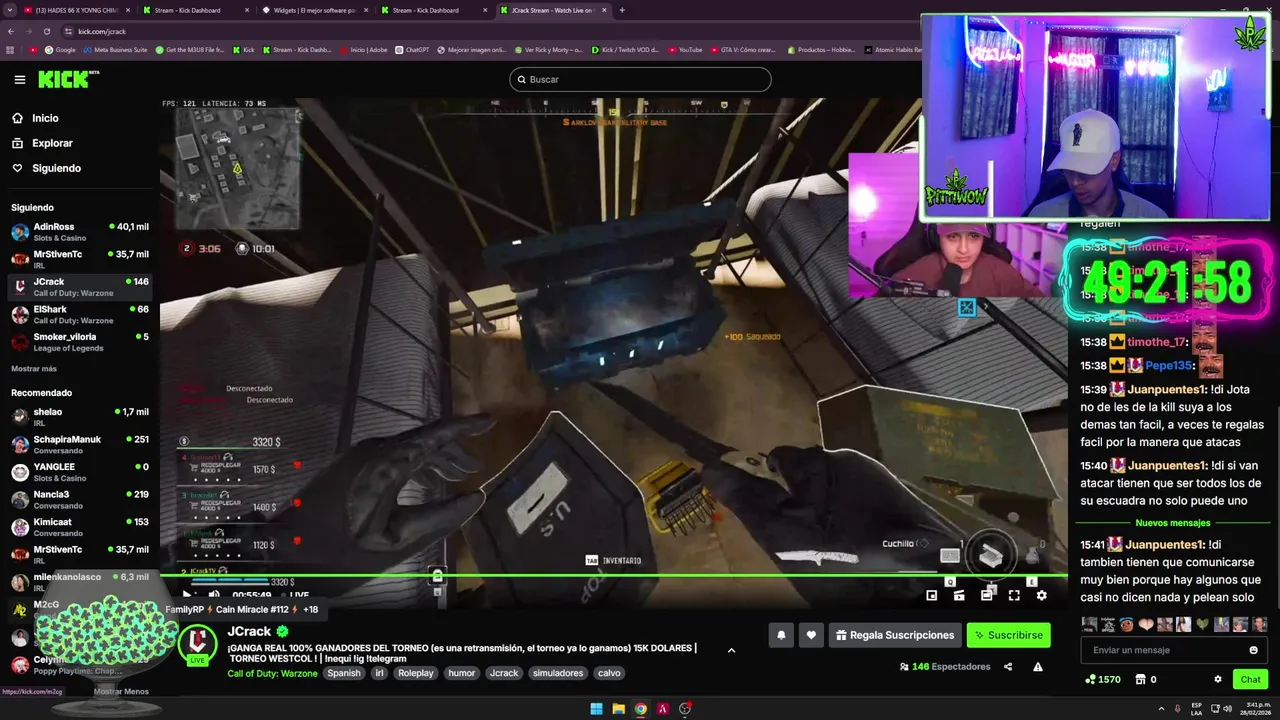Select the simuladores tag
Screen dimensions: 1280x720
coord(558,673)
